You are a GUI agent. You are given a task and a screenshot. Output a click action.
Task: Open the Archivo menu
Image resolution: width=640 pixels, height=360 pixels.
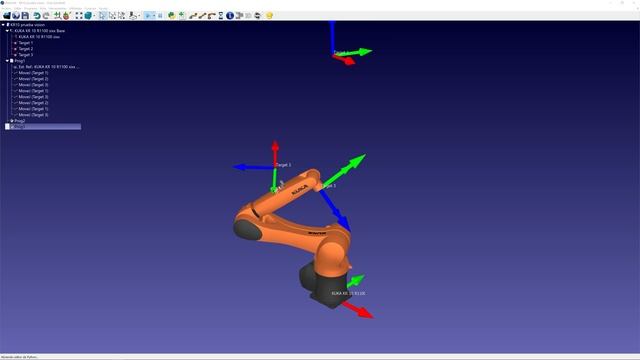(7, 9)
